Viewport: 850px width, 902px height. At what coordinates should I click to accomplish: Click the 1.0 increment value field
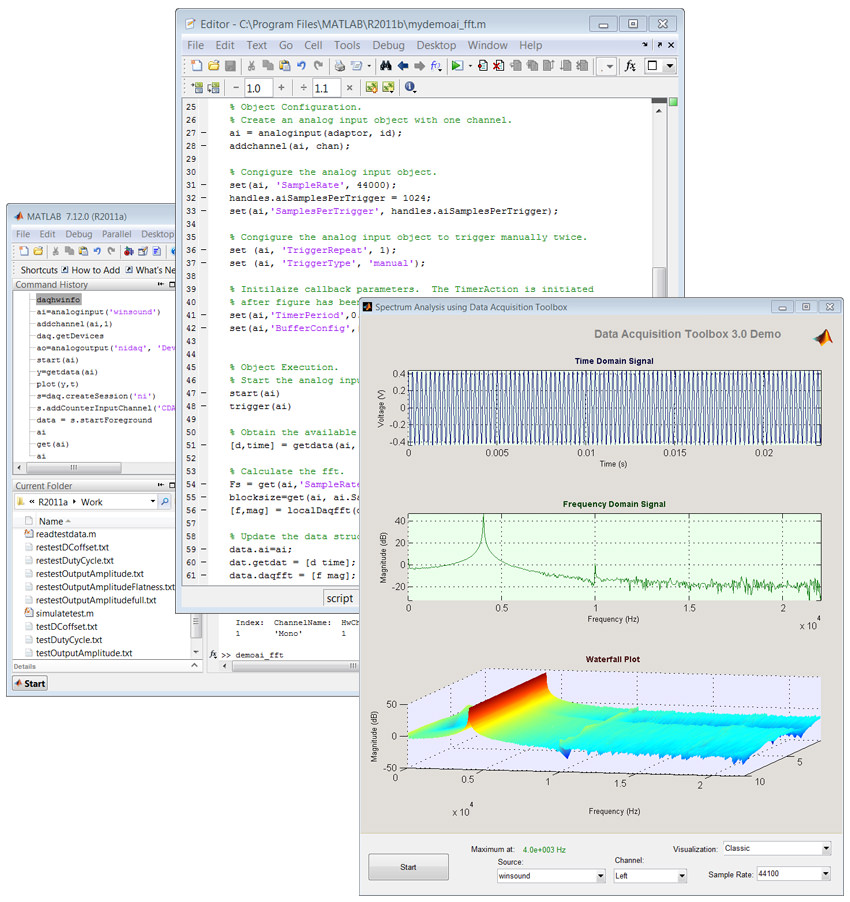(258, 88)
